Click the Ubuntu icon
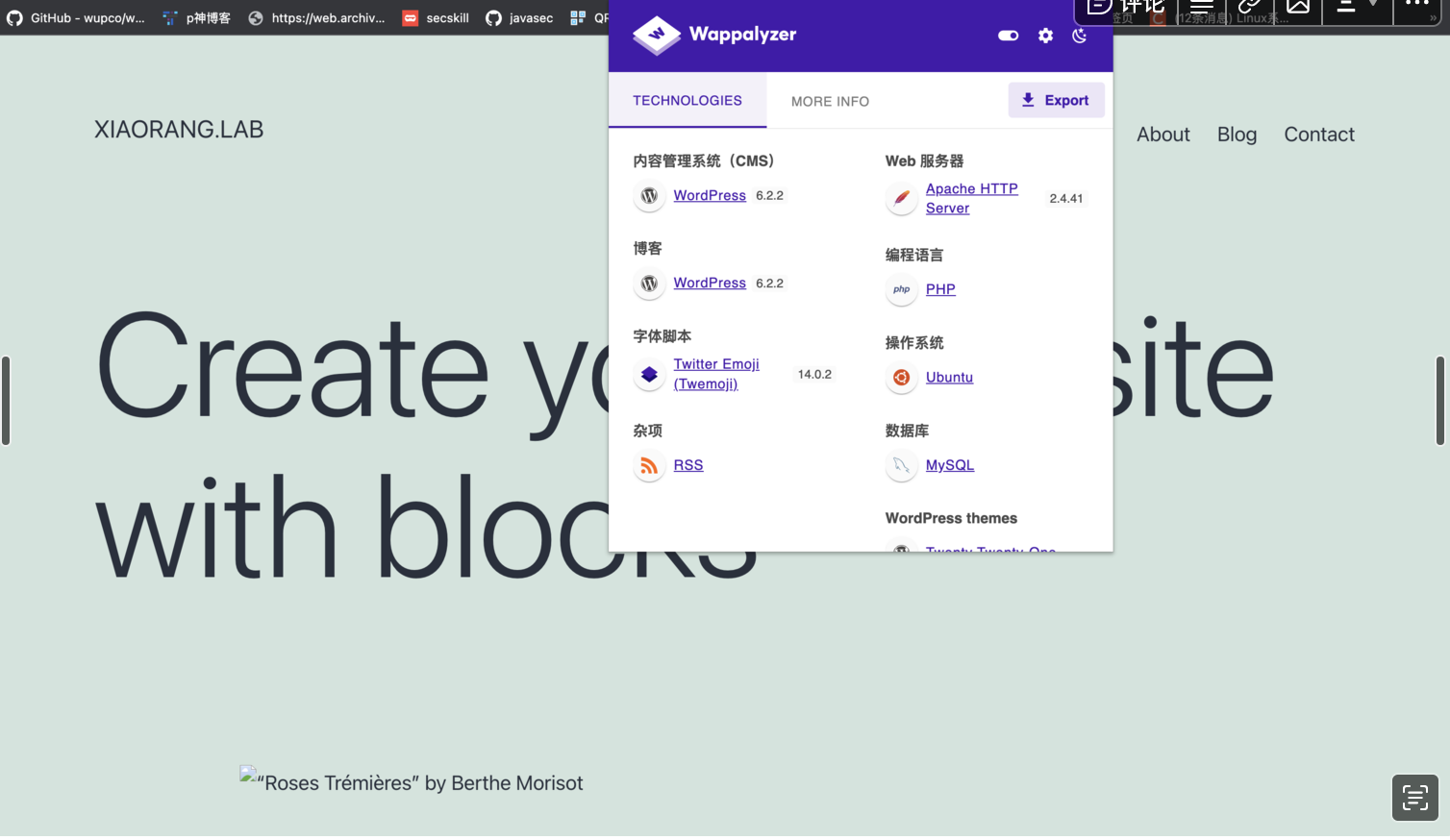Viewport: 1450px width, 840px height. click(901, 378)
